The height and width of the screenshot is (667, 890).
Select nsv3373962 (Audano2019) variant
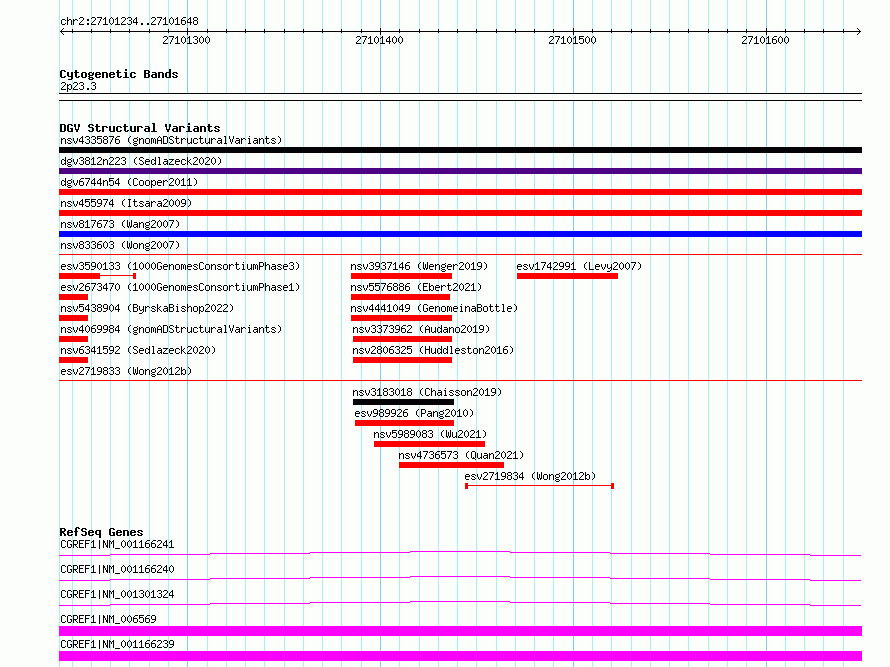coord(421,329)
